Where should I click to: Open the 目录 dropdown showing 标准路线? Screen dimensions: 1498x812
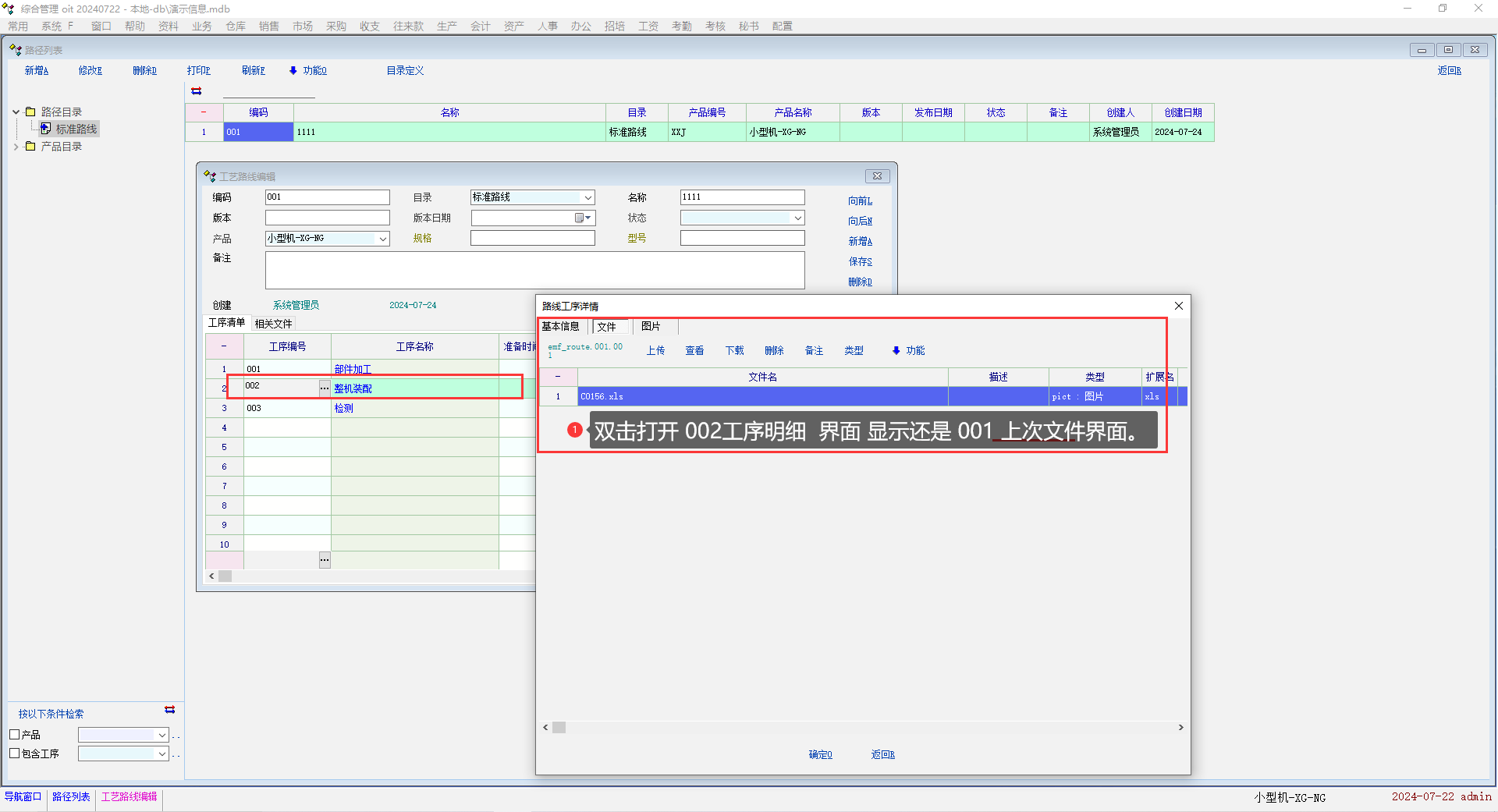(x=587, y=198)
